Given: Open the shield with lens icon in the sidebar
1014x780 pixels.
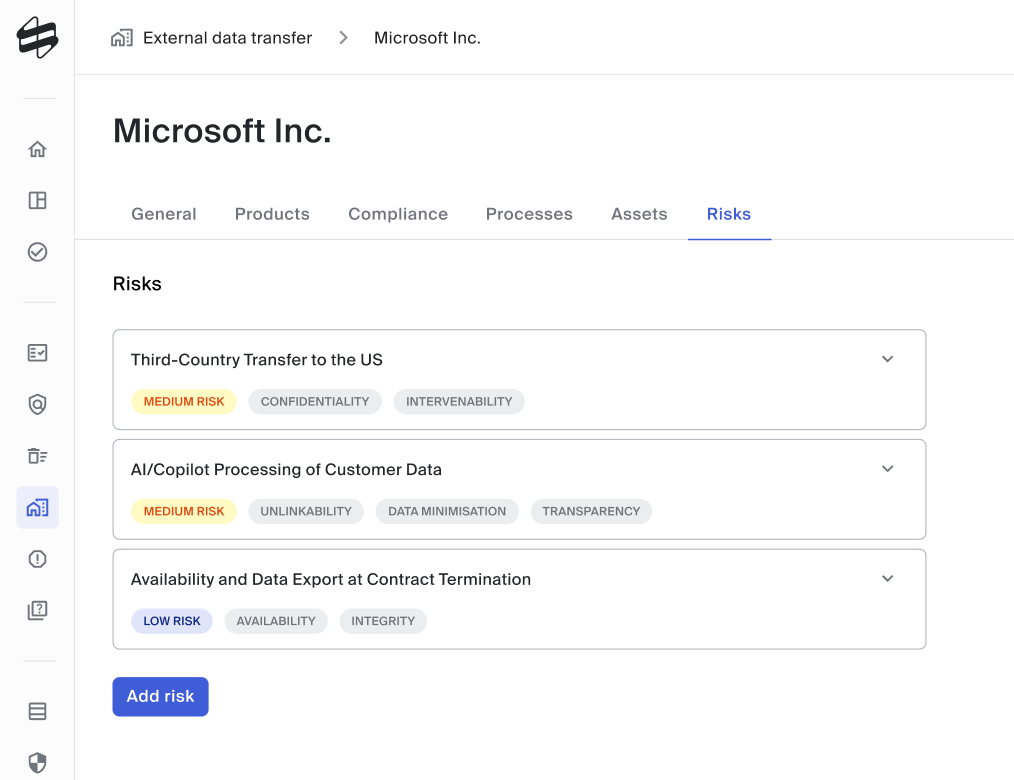Looking at the screenshot, I should [x=38, y=405].
